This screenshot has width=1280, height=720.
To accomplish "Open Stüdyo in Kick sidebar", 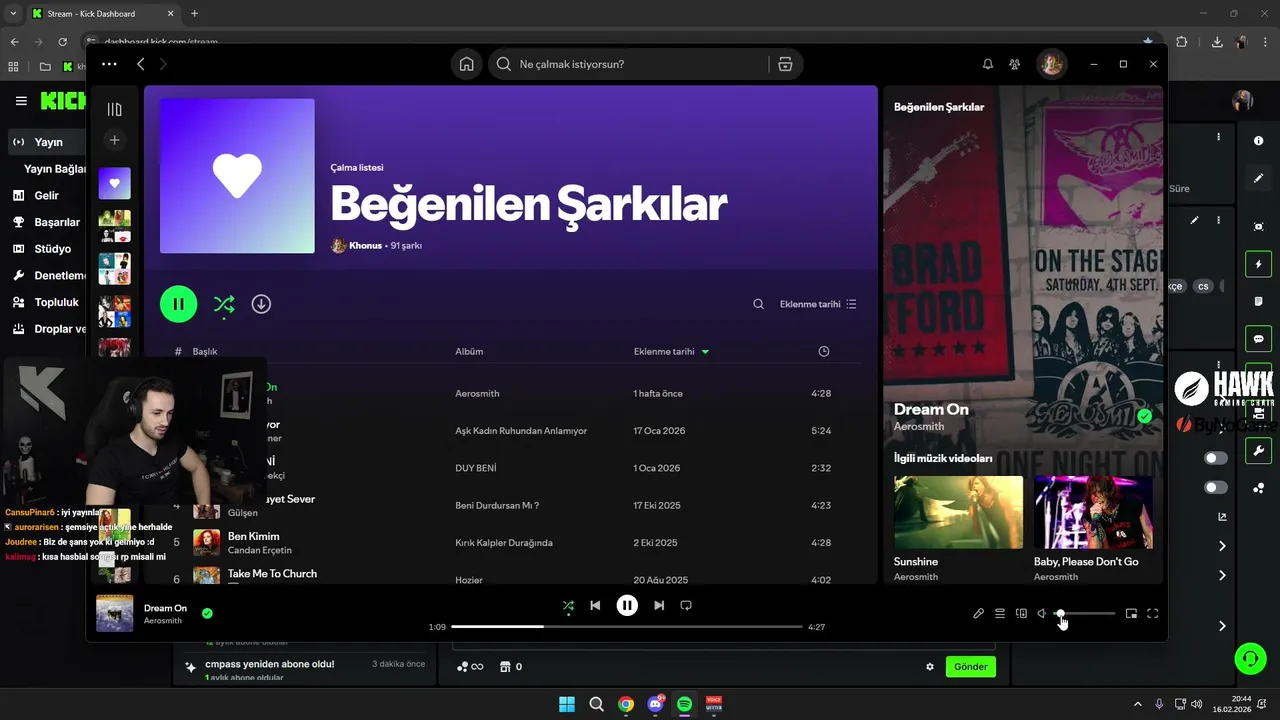I will pyautogui.click(x=52, y=249).
